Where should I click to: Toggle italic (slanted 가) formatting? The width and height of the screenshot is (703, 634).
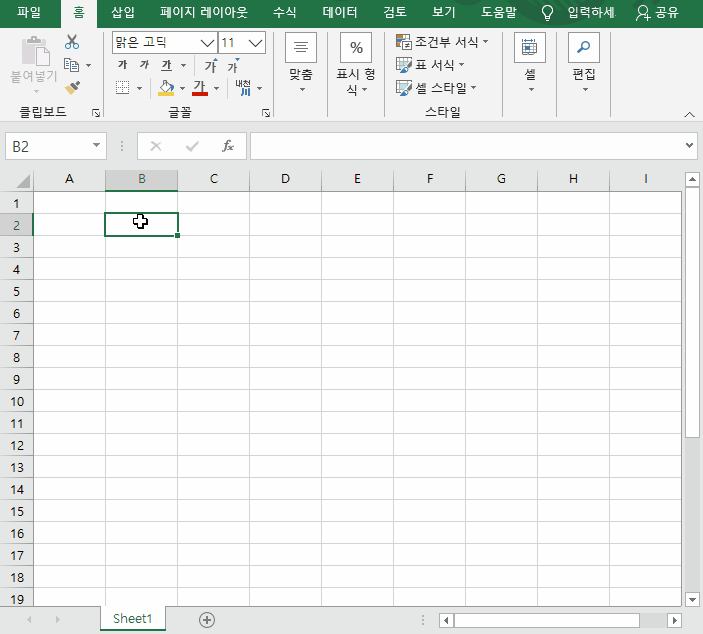pyautogui.click(x=144, y=65)
